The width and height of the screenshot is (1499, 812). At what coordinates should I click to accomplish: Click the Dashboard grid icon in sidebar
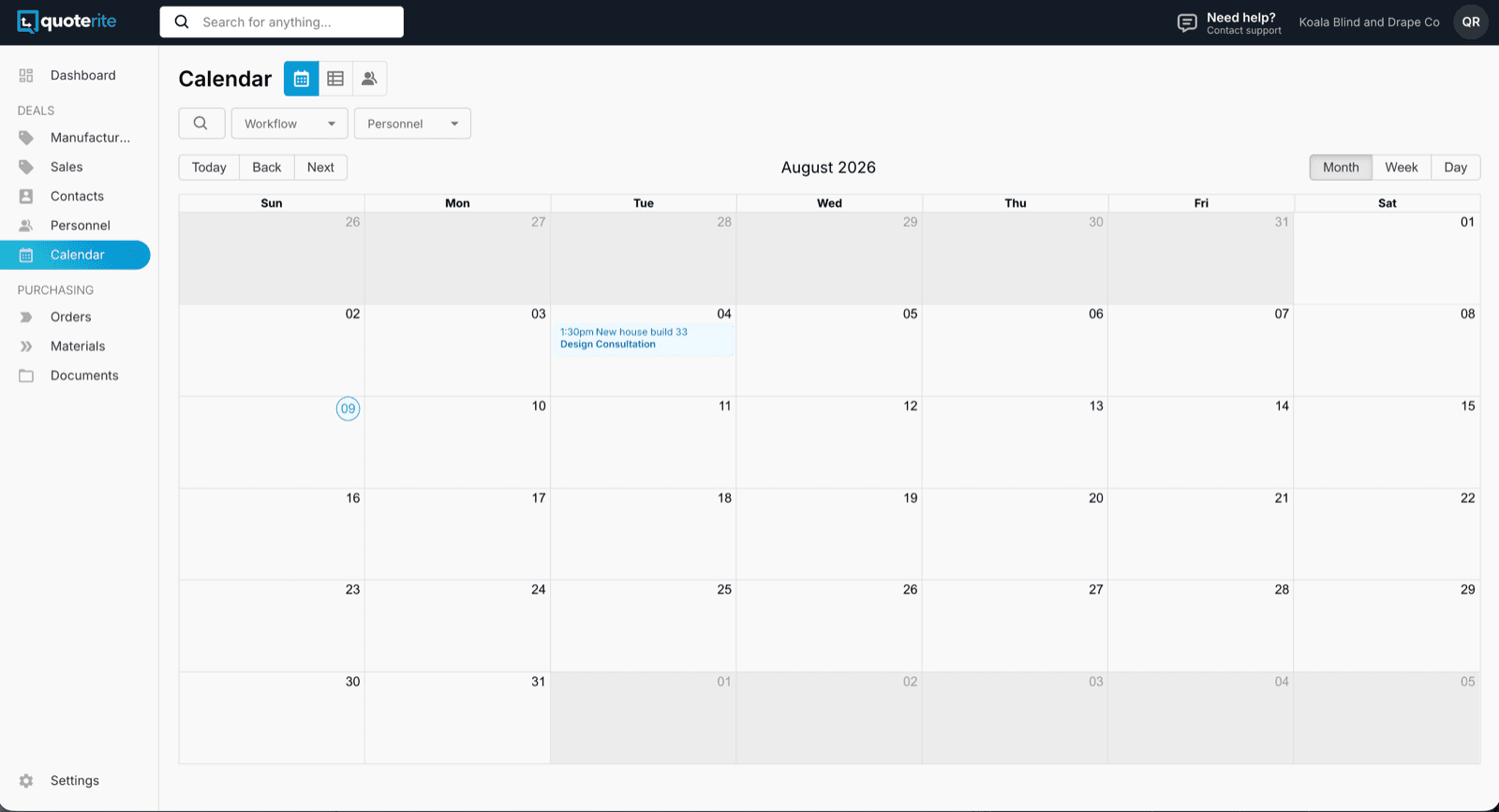pos(26,75)
